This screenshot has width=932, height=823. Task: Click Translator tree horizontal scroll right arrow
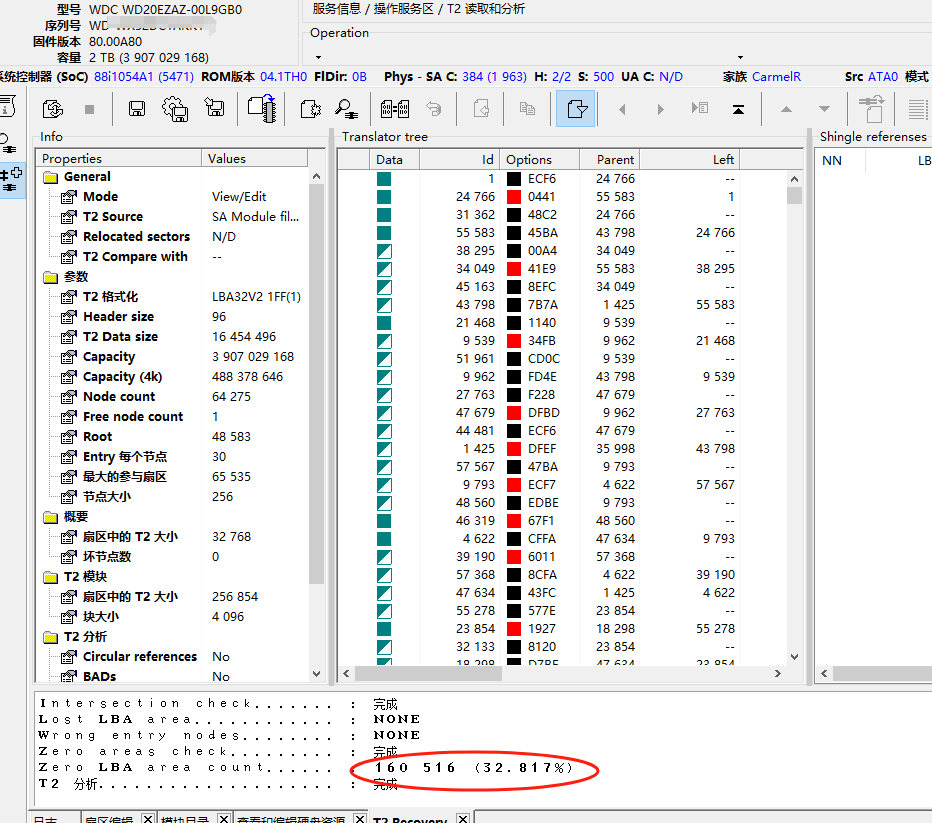[x=777, y=673]
